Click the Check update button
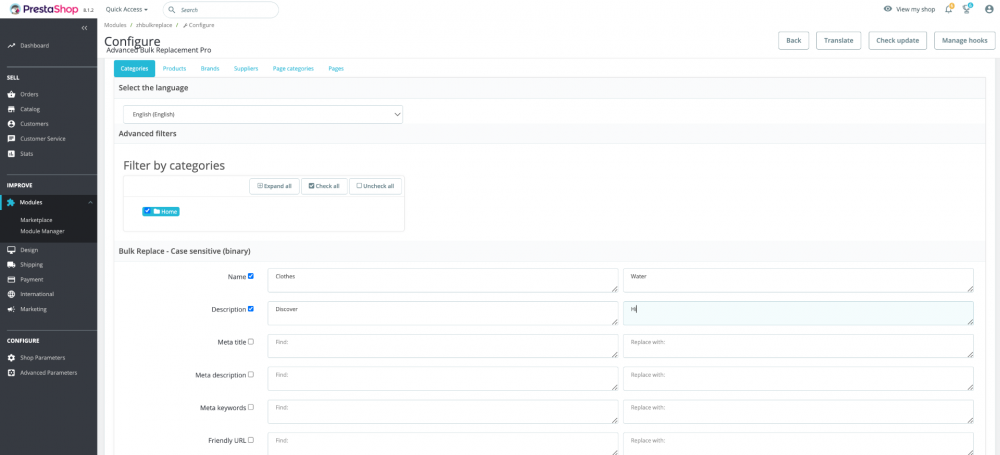The image size is (1000, 455). pyautogui.click(x=897, y=40)
